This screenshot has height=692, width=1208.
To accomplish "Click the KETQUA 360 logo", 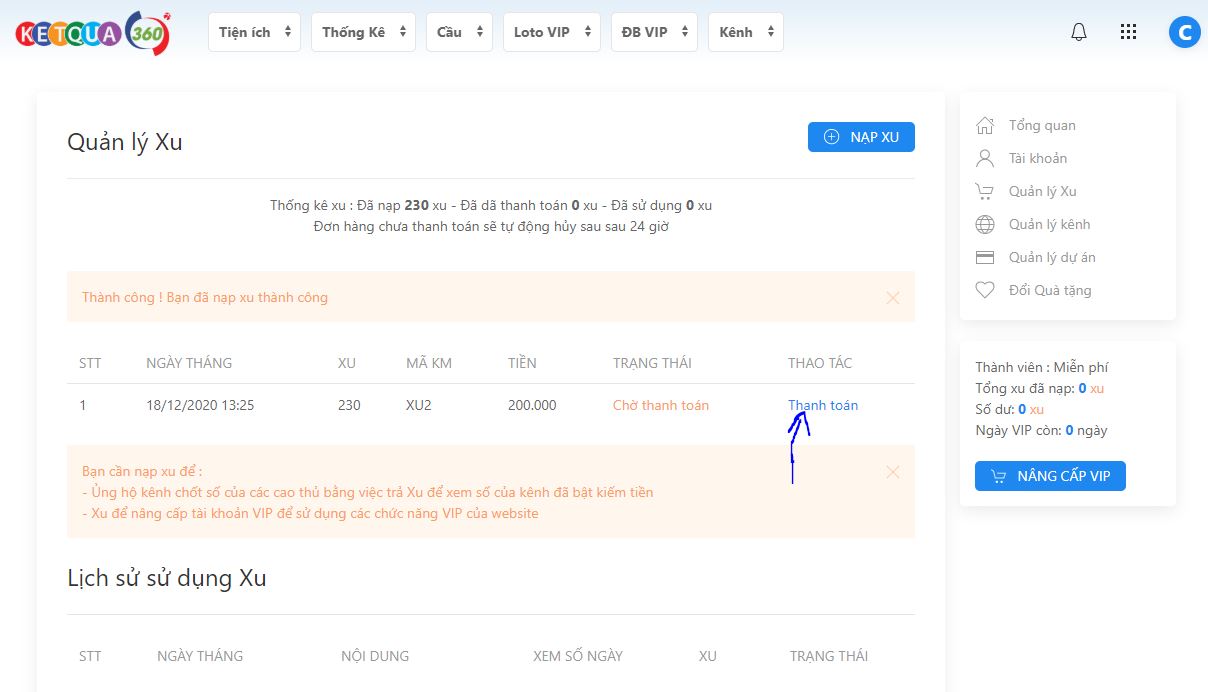I will pyautogui.click(x=93, y=33).
